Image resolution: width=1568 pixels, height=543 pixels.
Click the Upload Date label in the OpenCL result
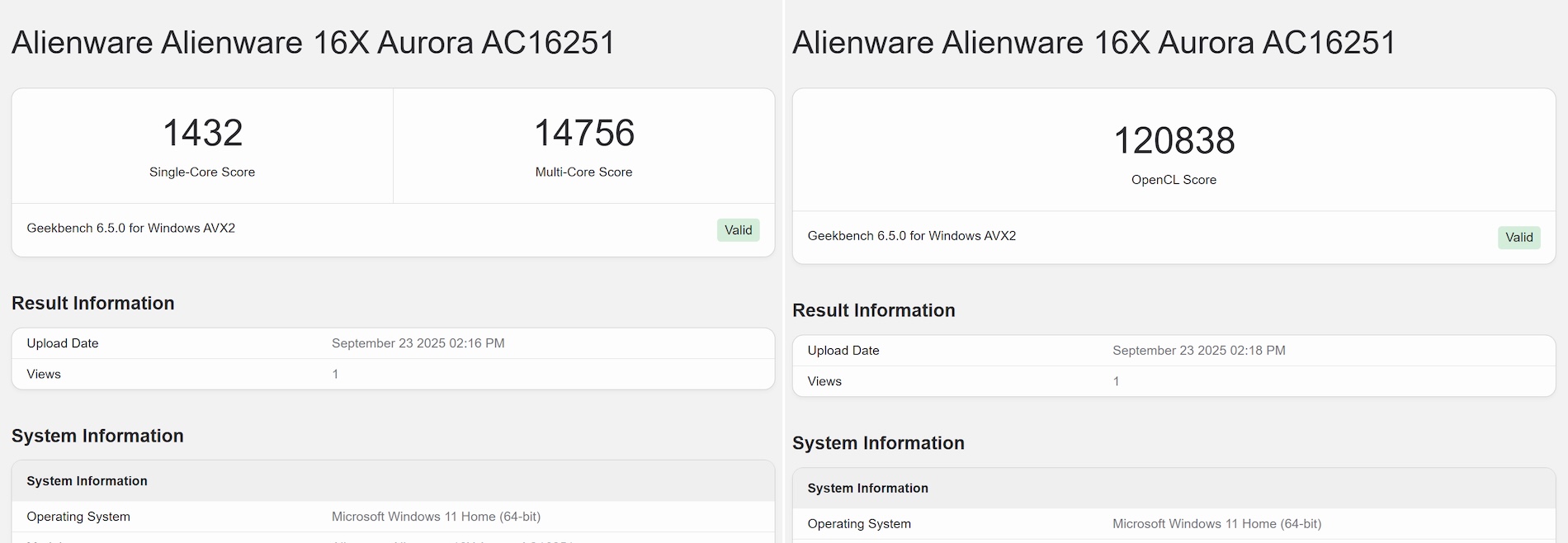843,351
